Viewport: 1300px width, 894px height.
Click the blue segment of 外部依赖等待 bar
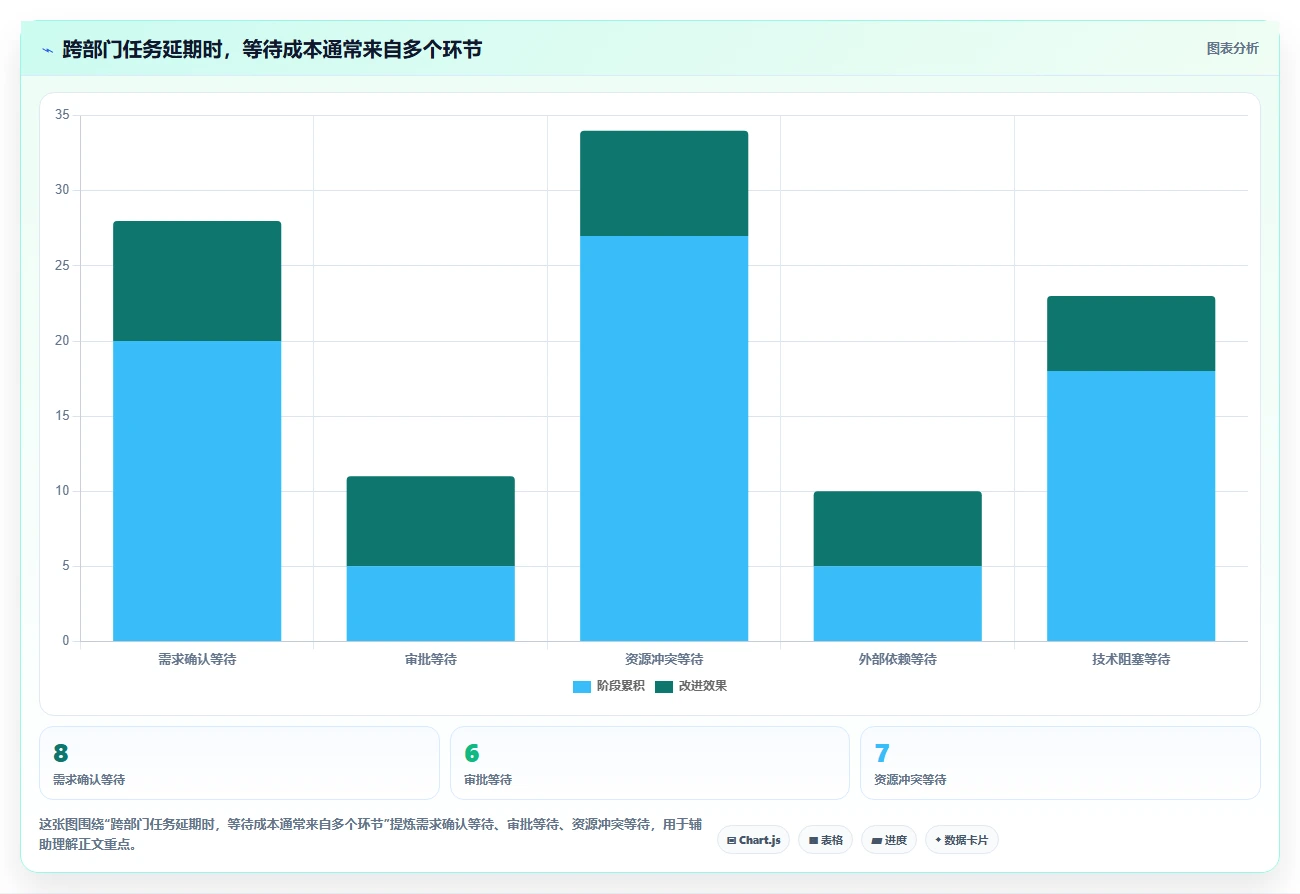[897, 604]
